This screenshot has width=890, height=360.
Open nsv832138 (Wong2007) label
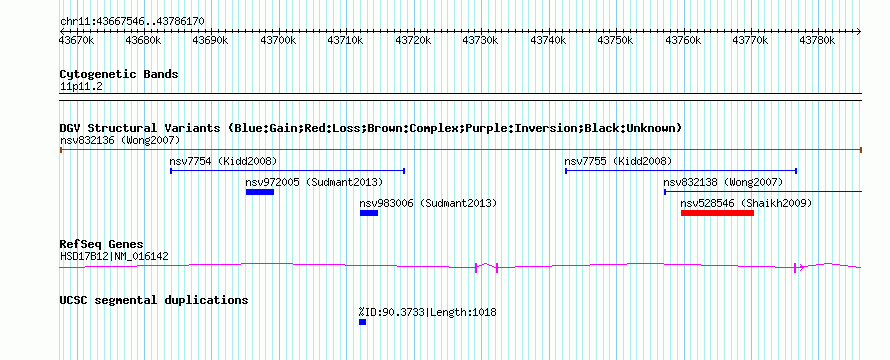coord(723,182)
